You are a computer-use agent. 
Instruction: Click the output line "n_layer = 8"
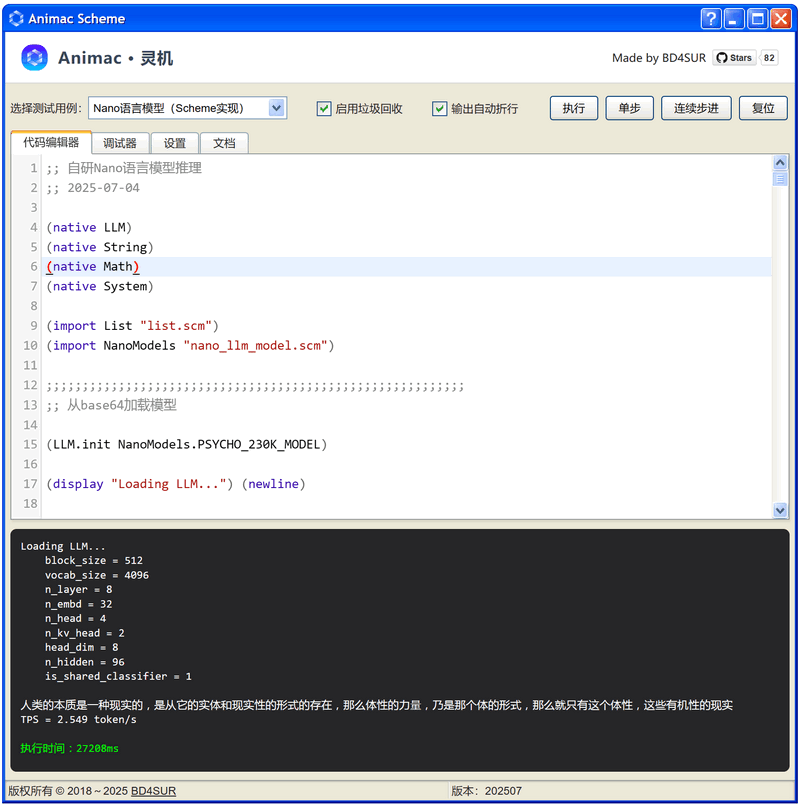click(x=78, y=590)
